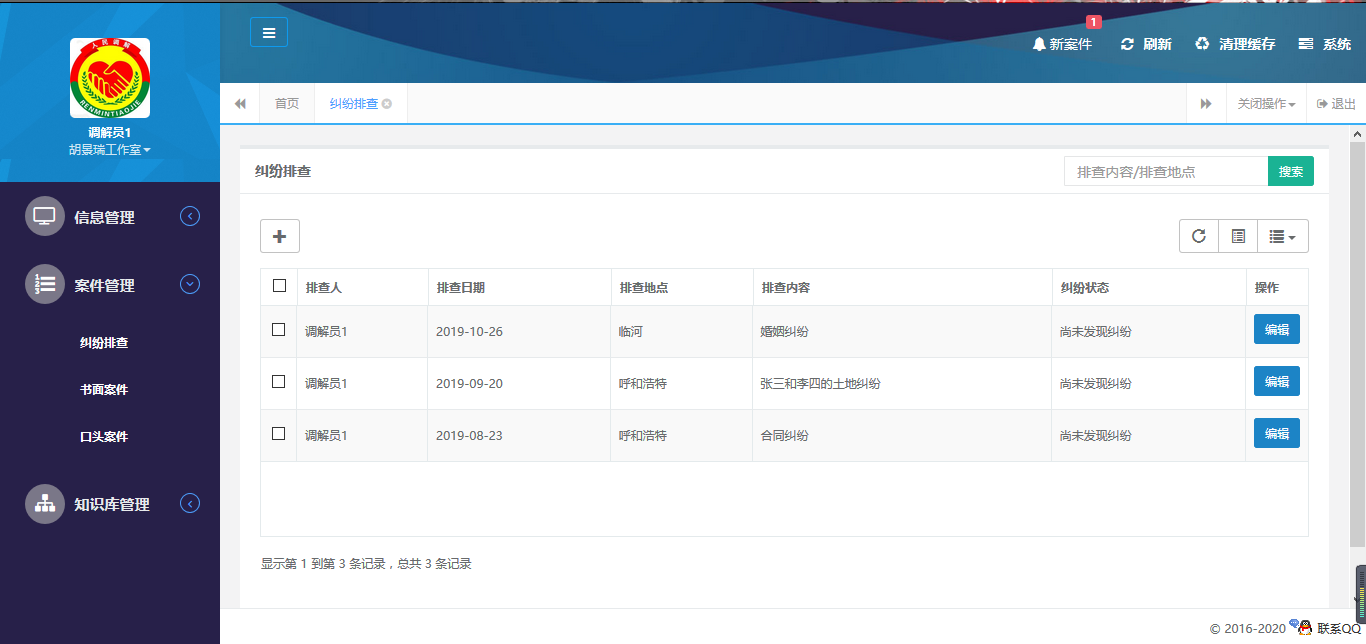Click the 清理缓存 clear cache icon
1366x644 pixels.
pos(1202,44)
